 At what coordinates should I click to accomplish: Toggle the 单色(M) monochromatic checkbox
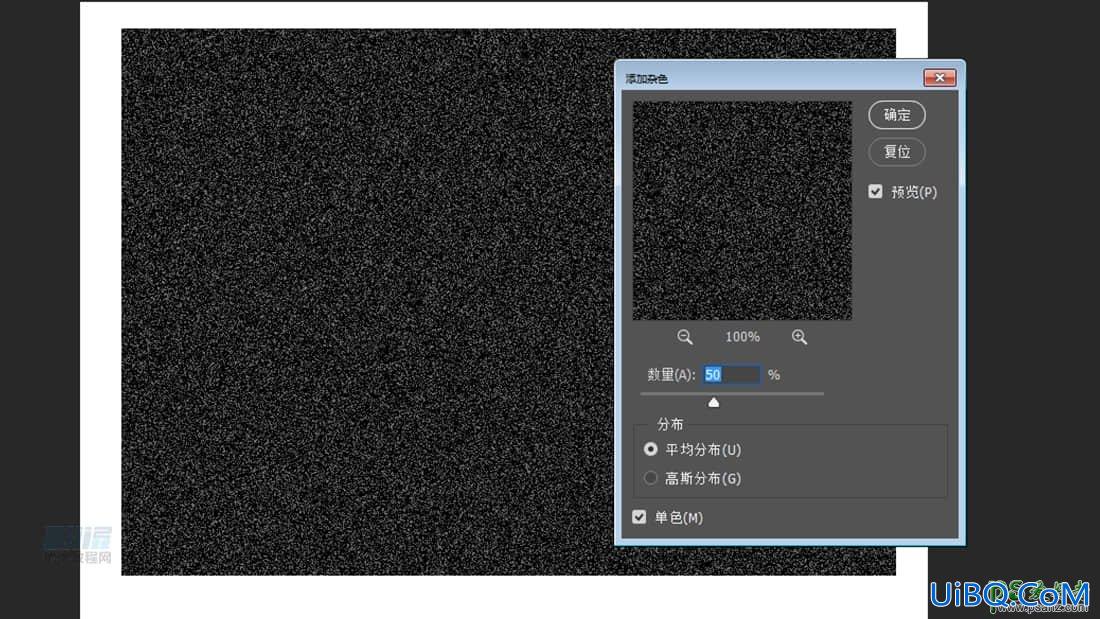click(639, 517)
